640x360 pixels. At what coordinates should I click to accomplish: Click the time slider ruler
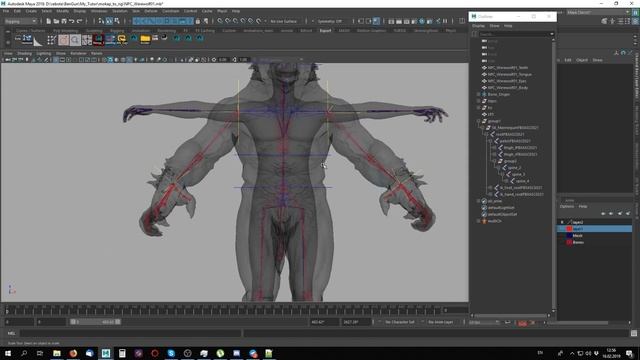point(224,310)
